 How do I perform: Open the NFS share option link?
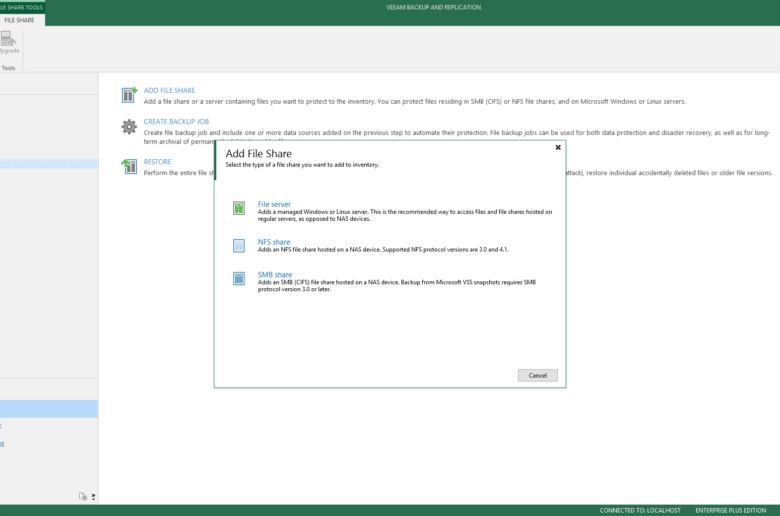tap(274, 242)
